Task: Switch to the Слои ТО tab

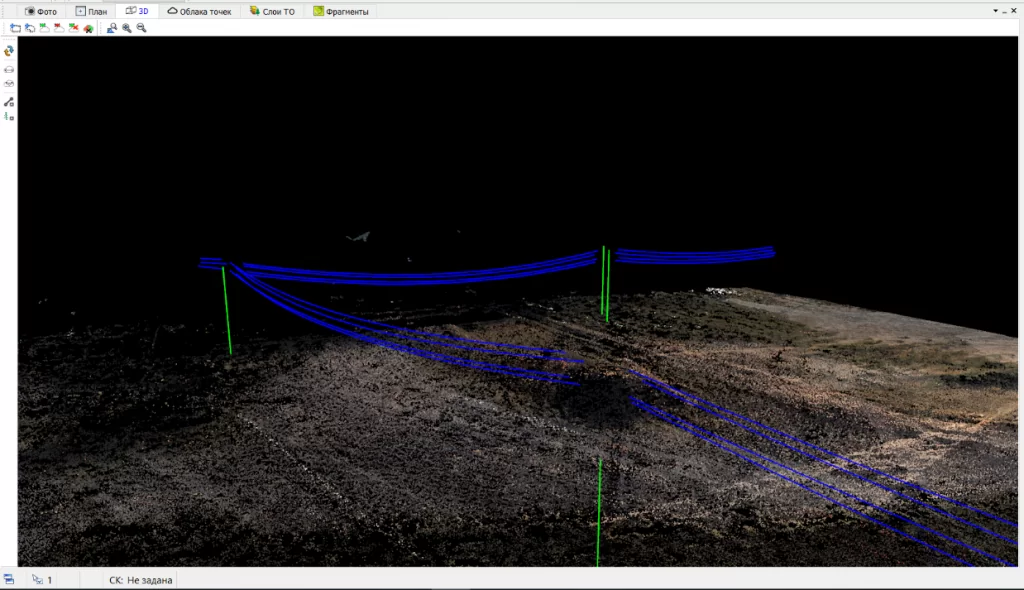Action: click(272, 11)
